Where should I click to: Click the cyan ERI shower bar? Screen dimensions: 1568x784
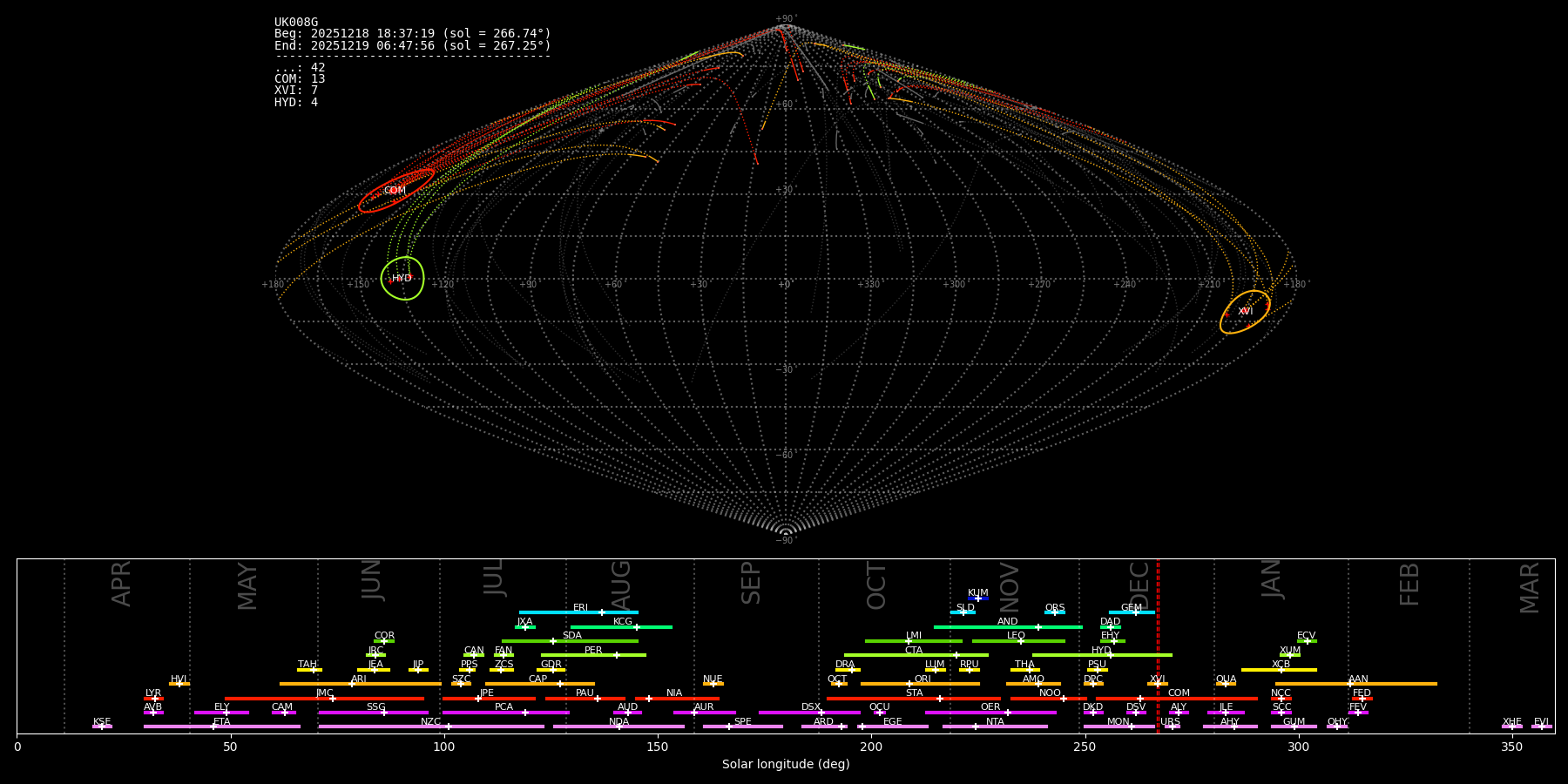(558, 612)
